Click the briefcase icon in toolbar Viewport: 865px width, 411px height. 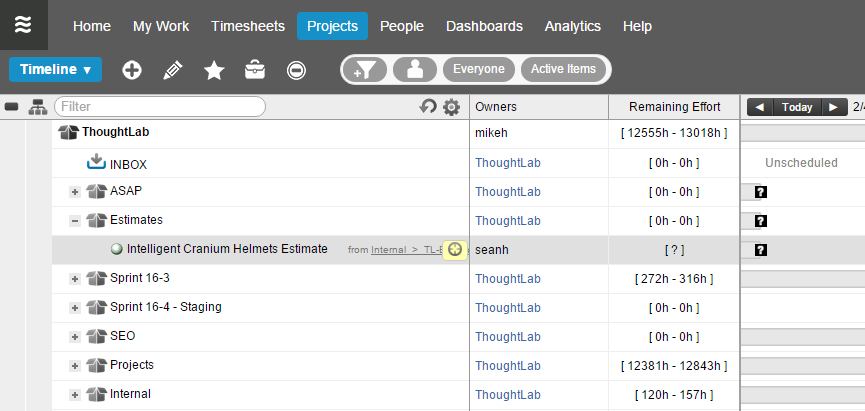pos(255,70)
